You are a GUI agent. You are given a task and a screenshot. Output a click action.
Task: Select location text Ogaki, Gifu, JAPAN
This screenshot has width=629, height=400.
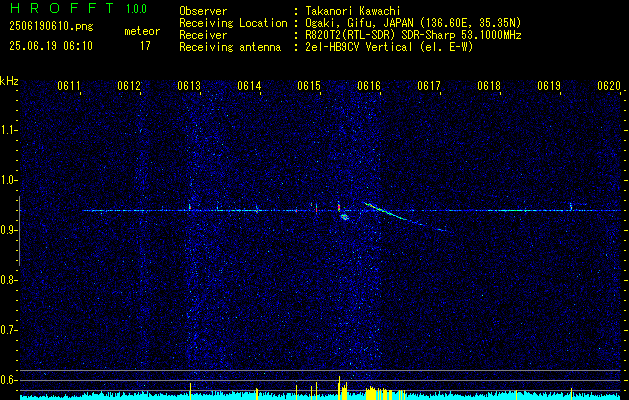(359, 23)
